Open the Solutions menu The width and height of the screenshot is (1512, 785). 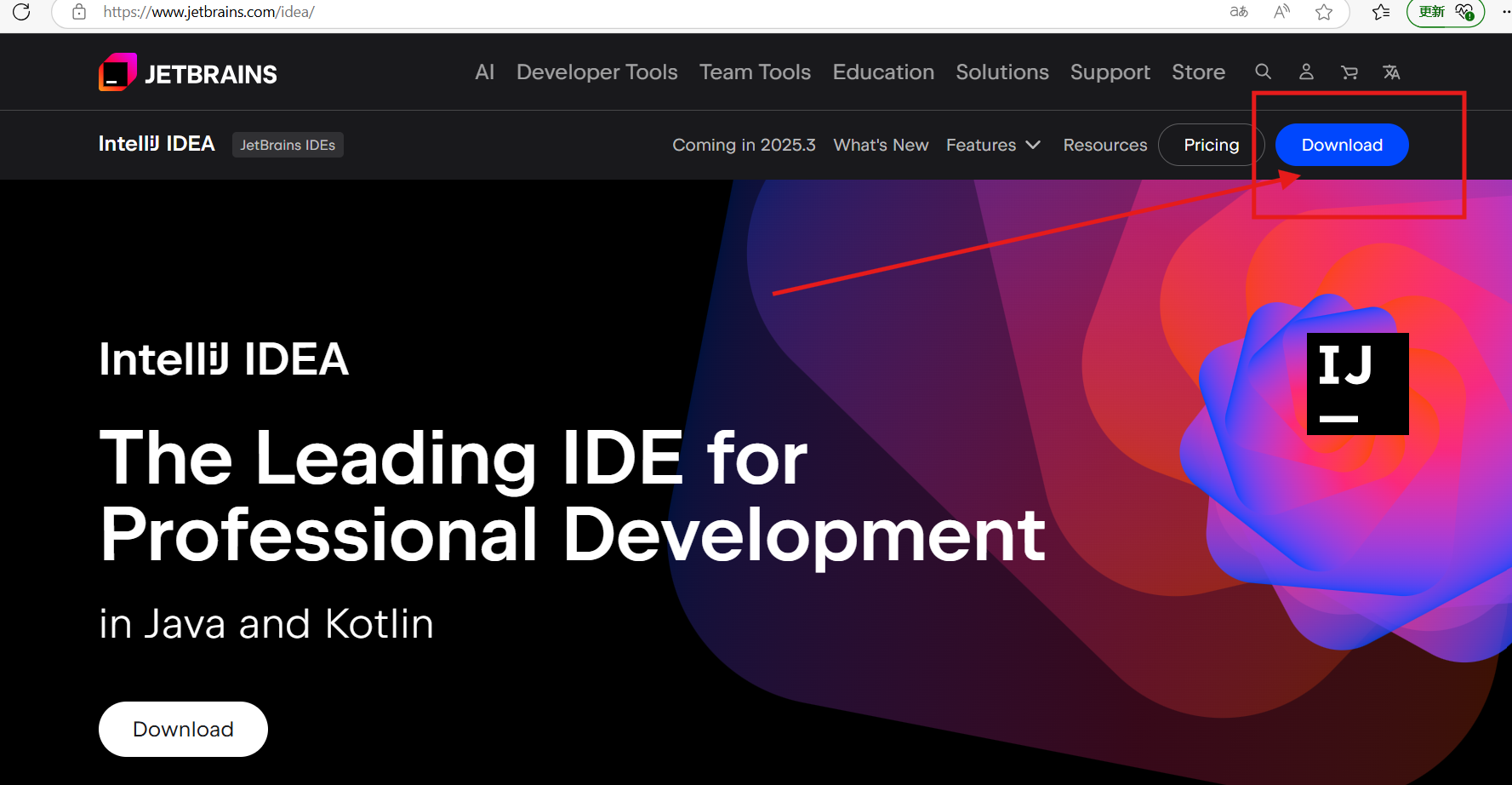pos(1002,72)
